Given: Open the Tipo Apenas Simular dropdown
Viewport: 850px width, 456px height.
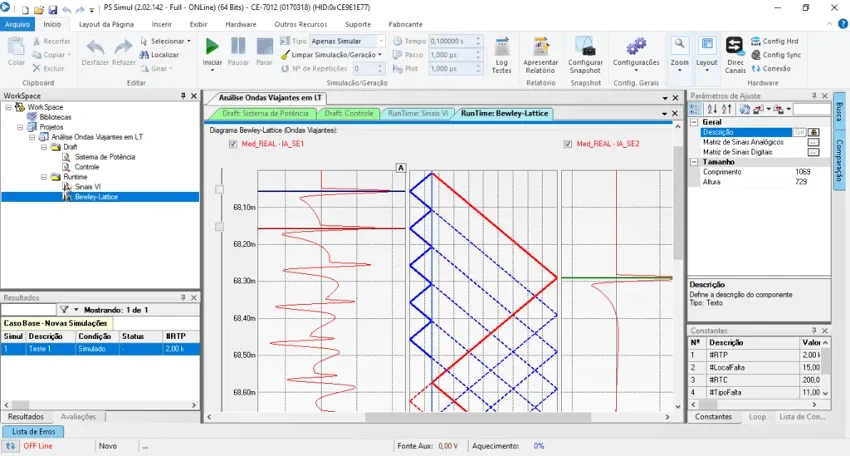Looking at the screenshot, I should point(381,41).
